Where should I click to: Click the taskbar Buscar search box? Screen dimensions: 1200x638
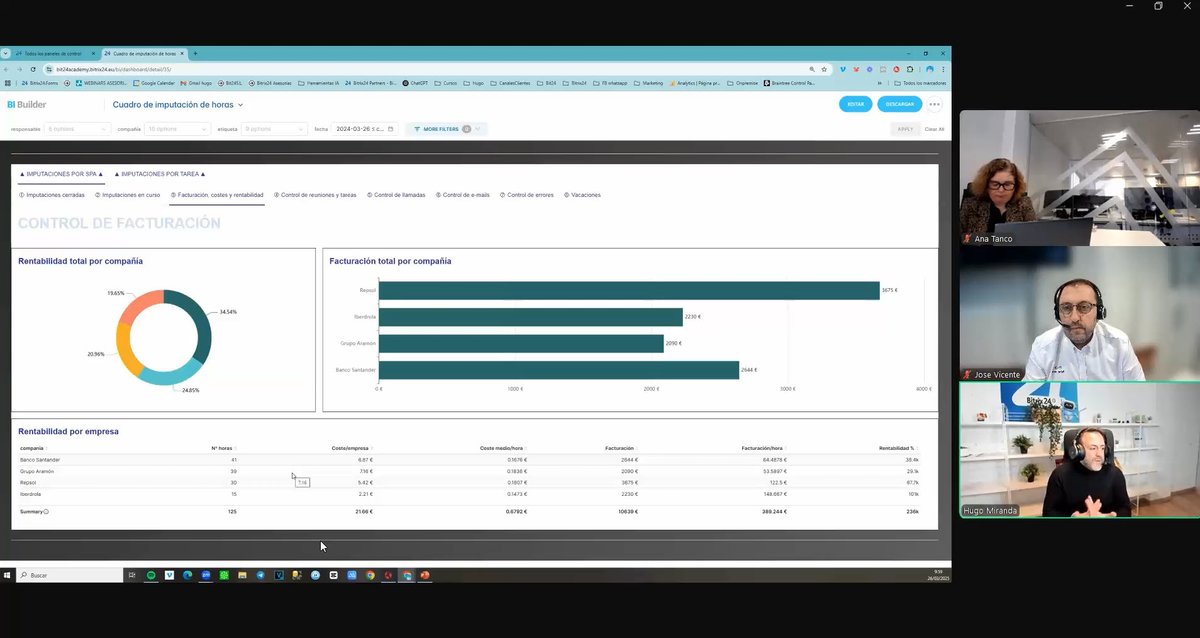(70, 575)
